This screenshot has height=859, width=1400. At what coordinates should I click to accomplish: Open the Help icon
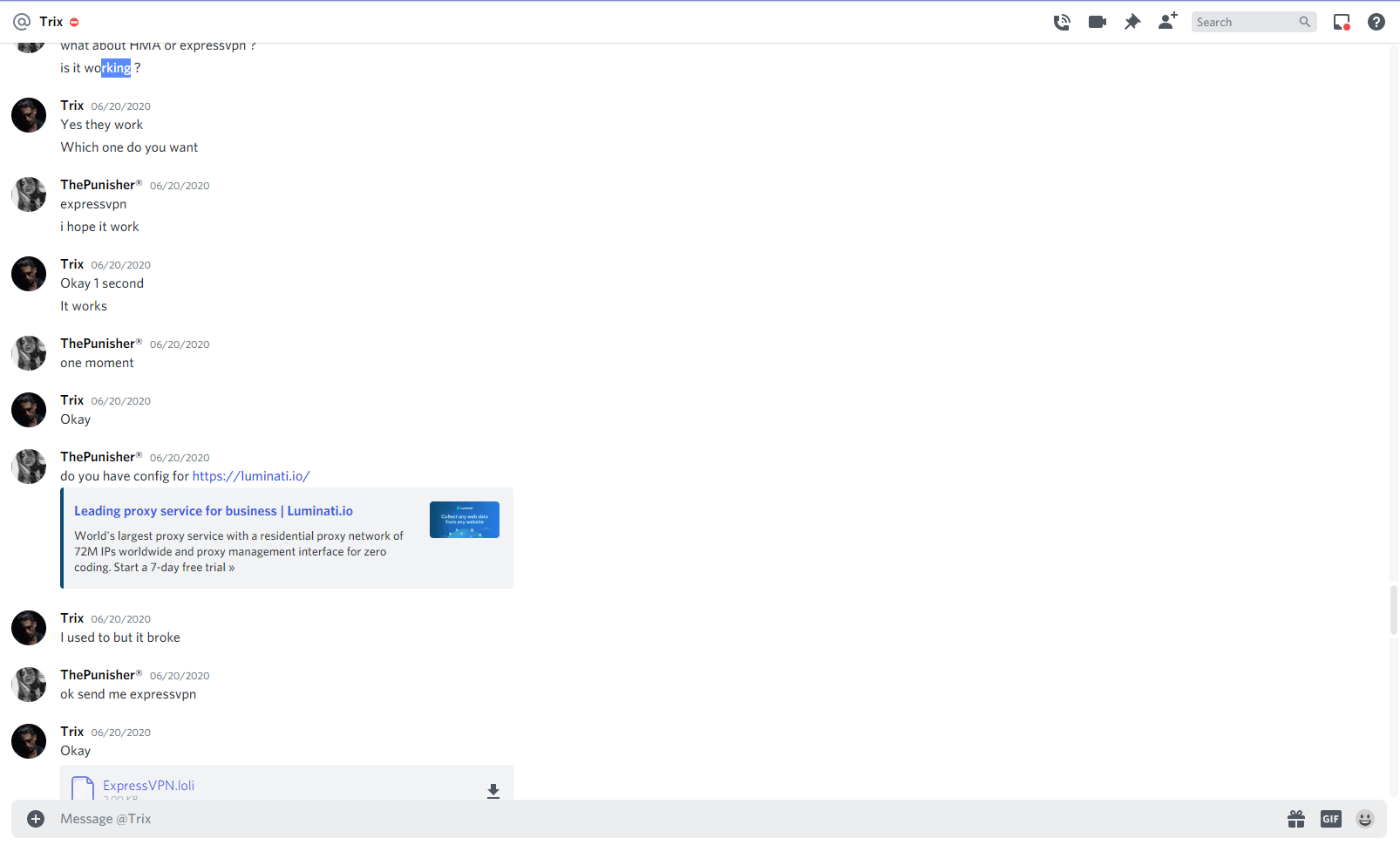[1376, 22]
